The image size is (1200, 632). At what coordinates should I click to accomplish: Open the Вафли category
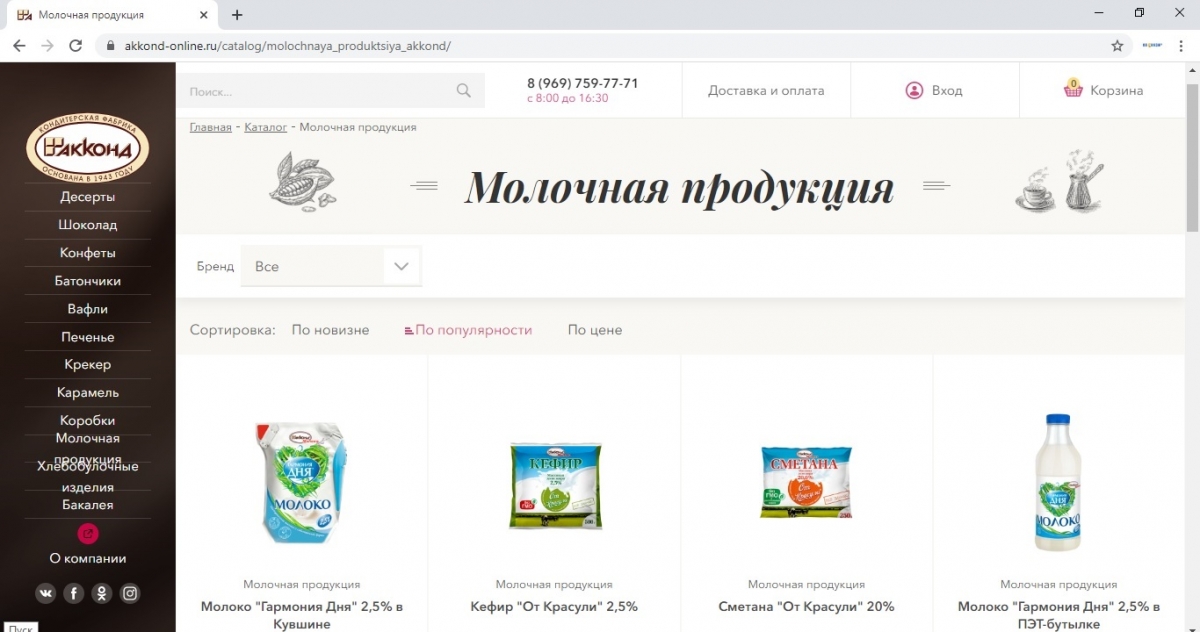pos(88,309)
